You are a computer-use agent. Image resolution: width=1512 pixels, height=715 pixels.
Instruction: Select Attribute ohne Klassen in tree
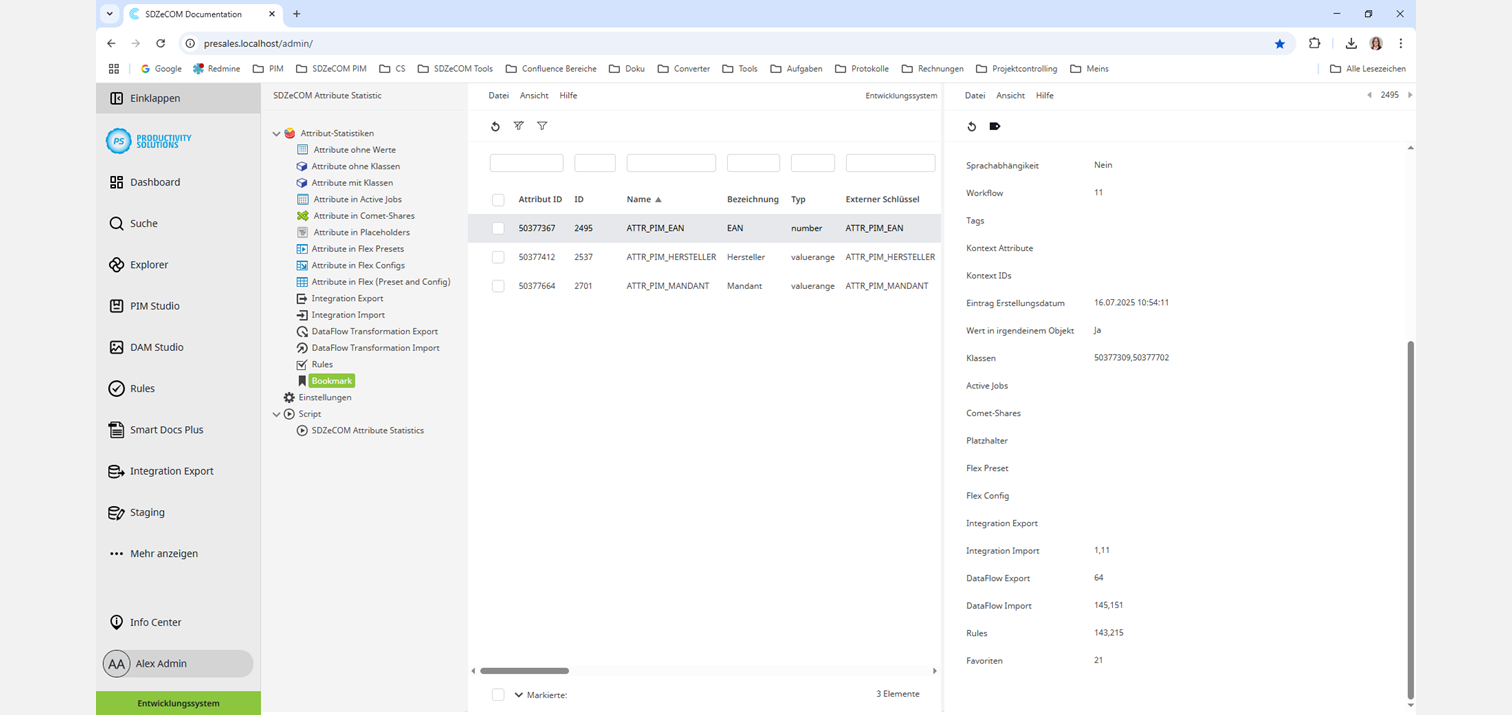355,166
